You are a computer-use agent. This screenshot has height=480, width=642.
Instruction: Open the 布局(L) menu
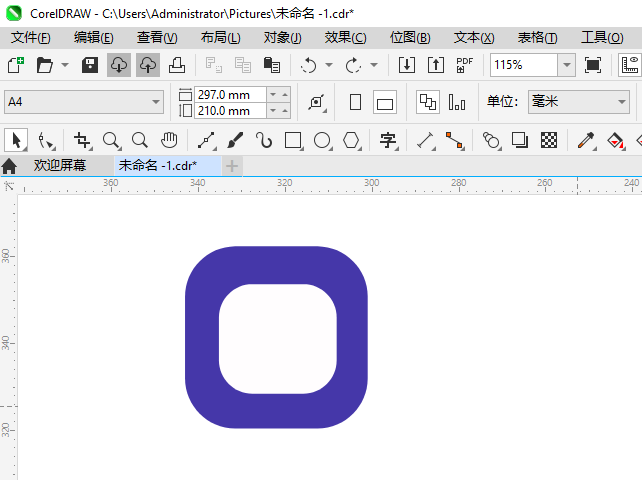point(221,38)
